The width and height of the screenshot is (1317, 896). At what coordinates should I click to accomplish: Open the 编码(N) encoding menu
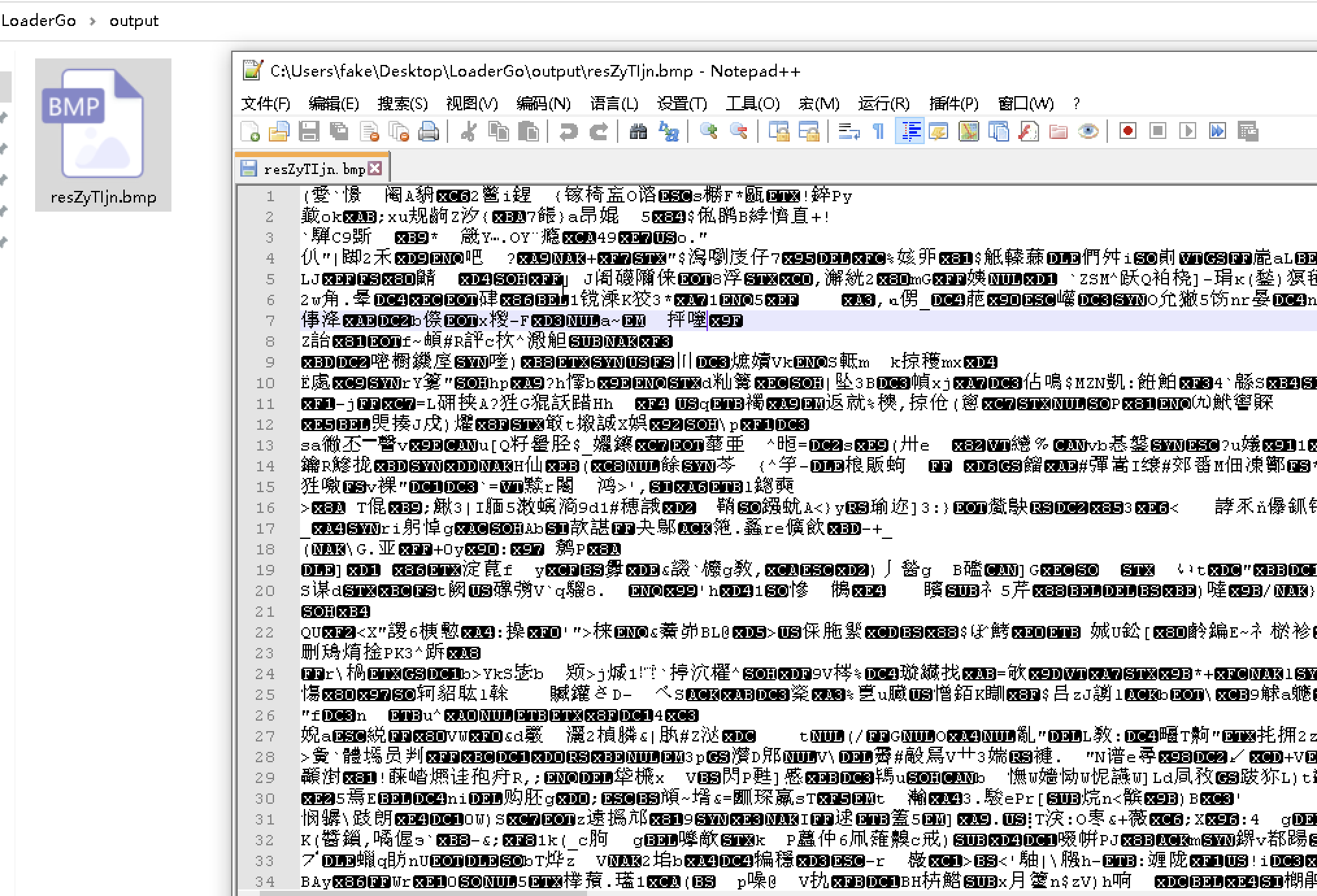pos(543,104)
